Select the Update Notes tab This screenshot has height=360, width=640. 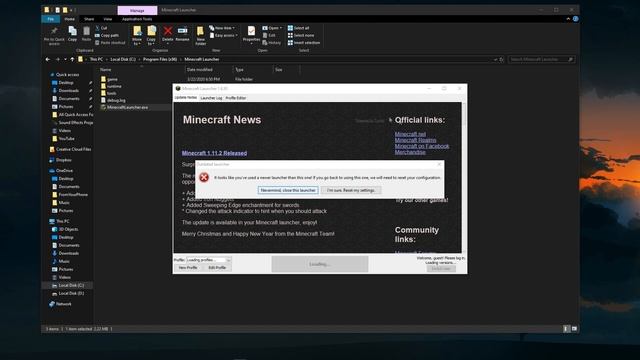(x=186, y=98)
